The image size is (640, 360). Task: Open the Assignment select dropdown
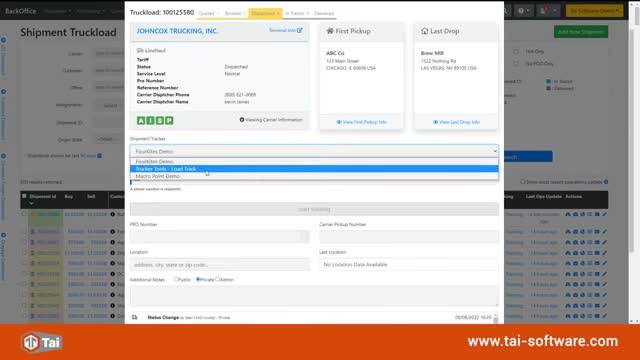click(x=109, y=105)
